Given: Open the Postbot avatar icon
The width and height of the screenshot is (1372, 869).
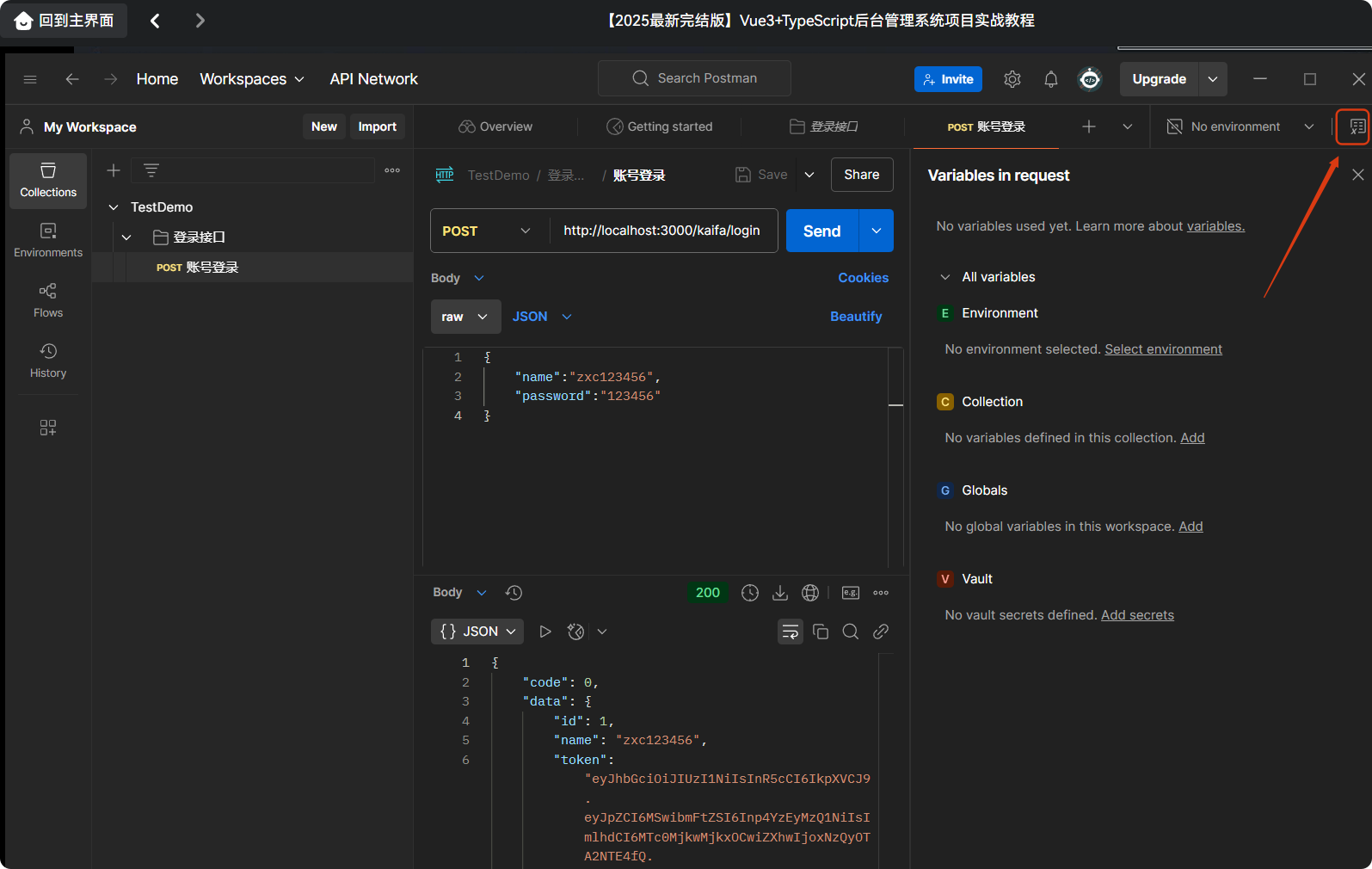Looking at the screenshot, I should click(1090, 79).
